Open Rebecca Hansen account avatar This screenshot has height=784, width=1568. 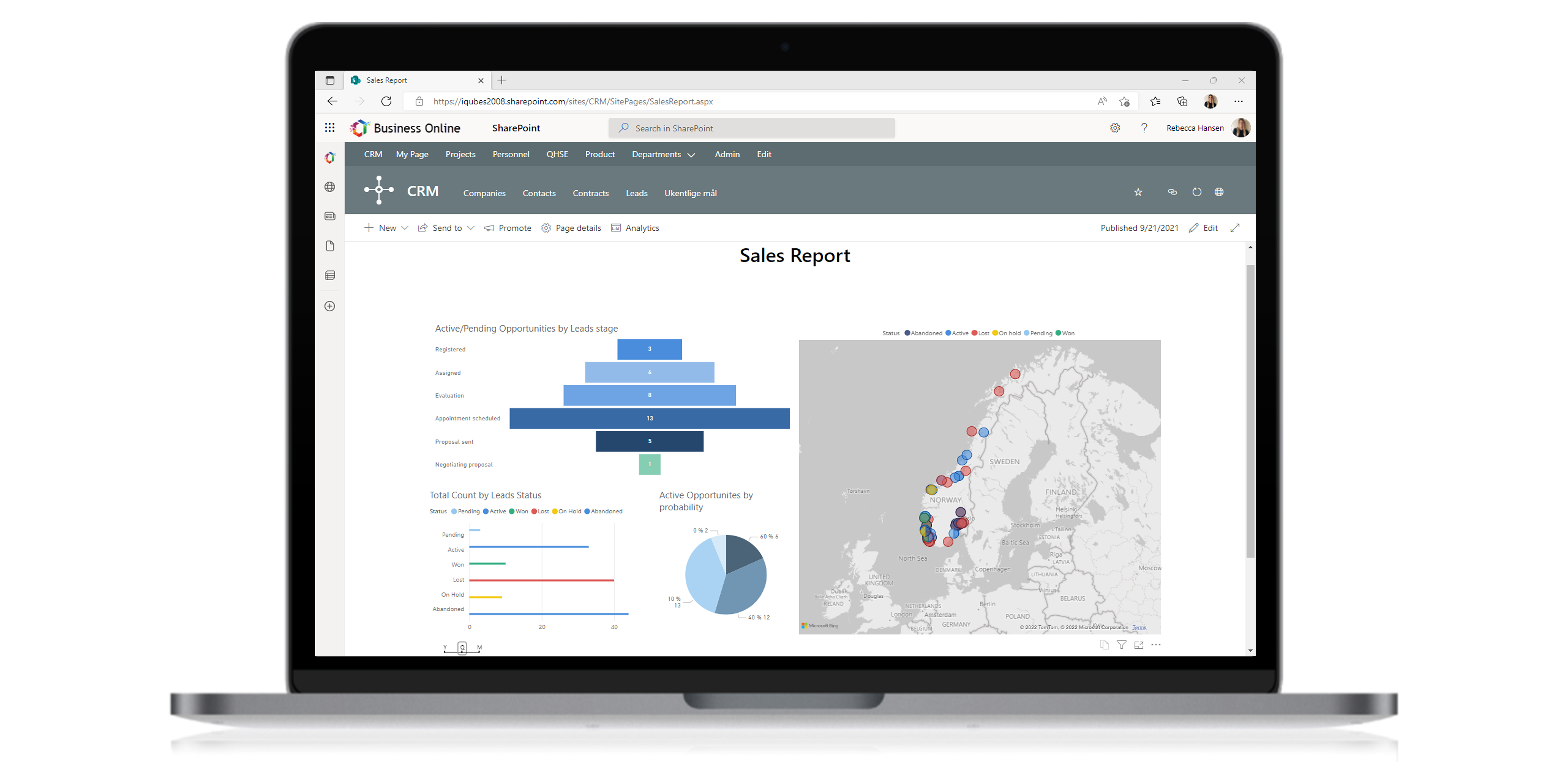1241,128
